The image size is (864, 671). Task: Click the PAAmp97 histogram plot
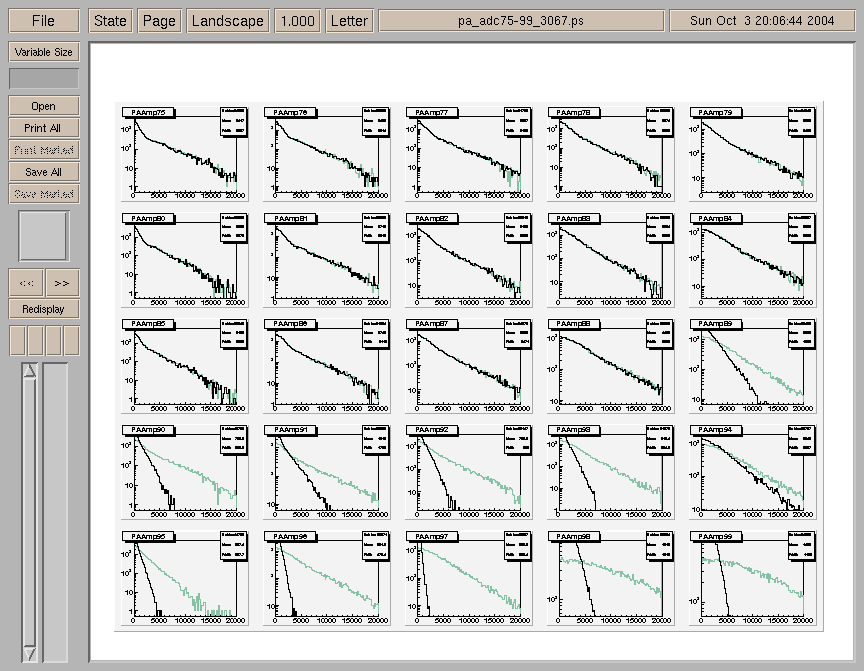click(x=469, y=578)
